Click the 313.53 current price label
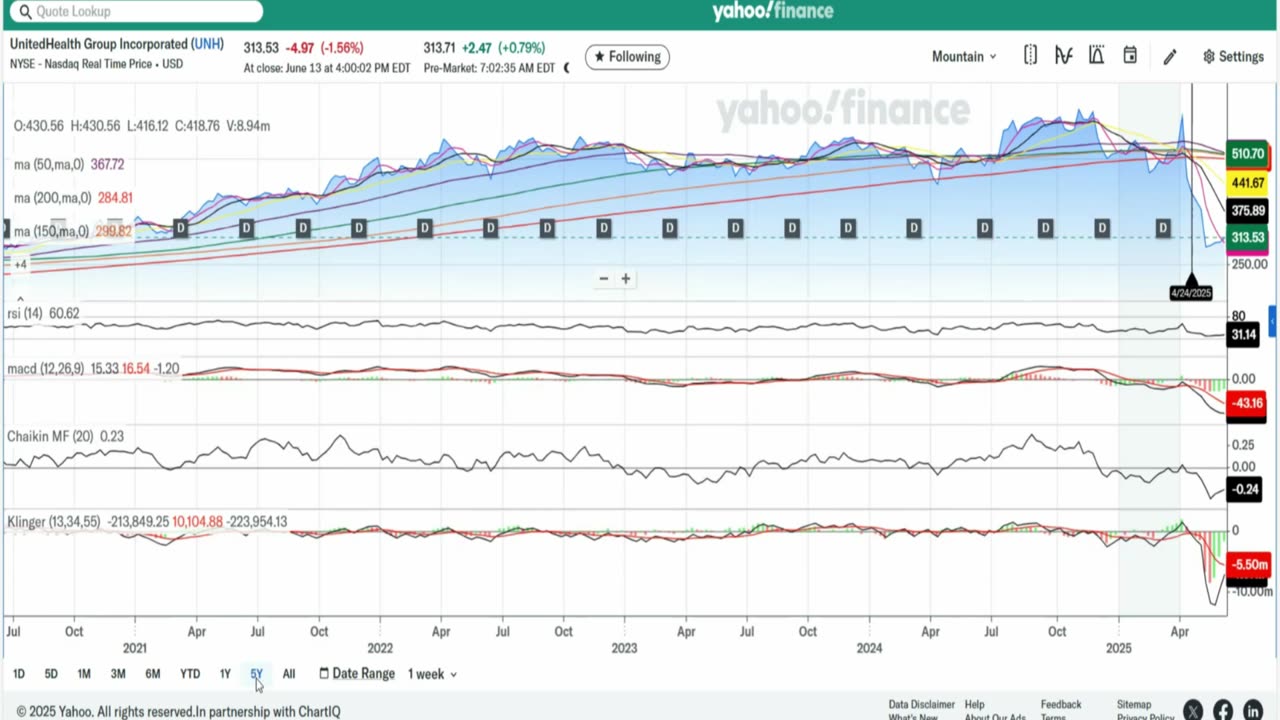 click(x=1248, y=238)
